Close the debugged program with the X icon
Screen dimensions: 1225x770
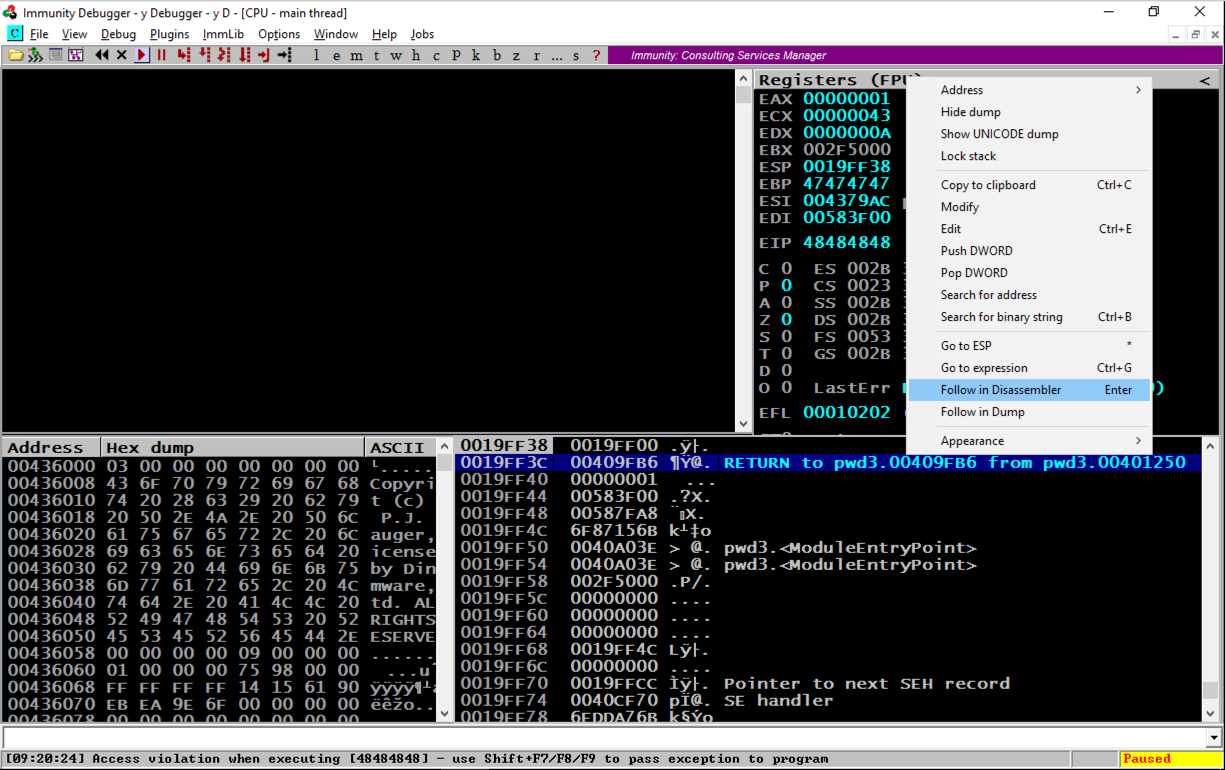tap(121, 55)
